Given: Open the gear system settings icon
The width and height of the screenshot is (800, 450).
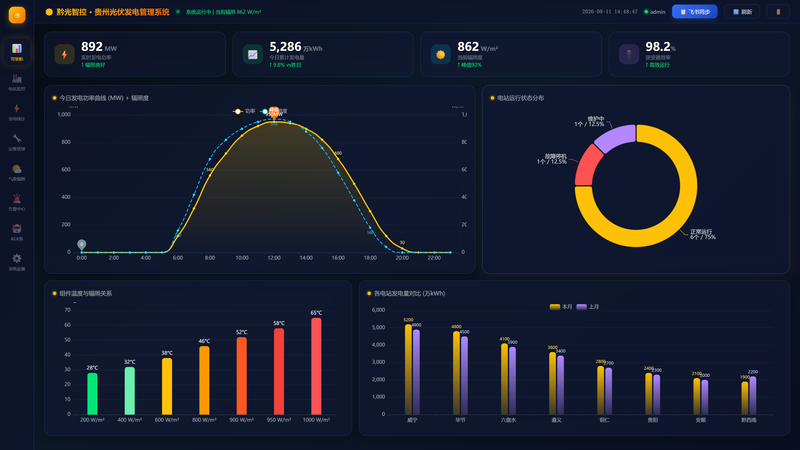Looking at the screenshot, I should (17, 262).
